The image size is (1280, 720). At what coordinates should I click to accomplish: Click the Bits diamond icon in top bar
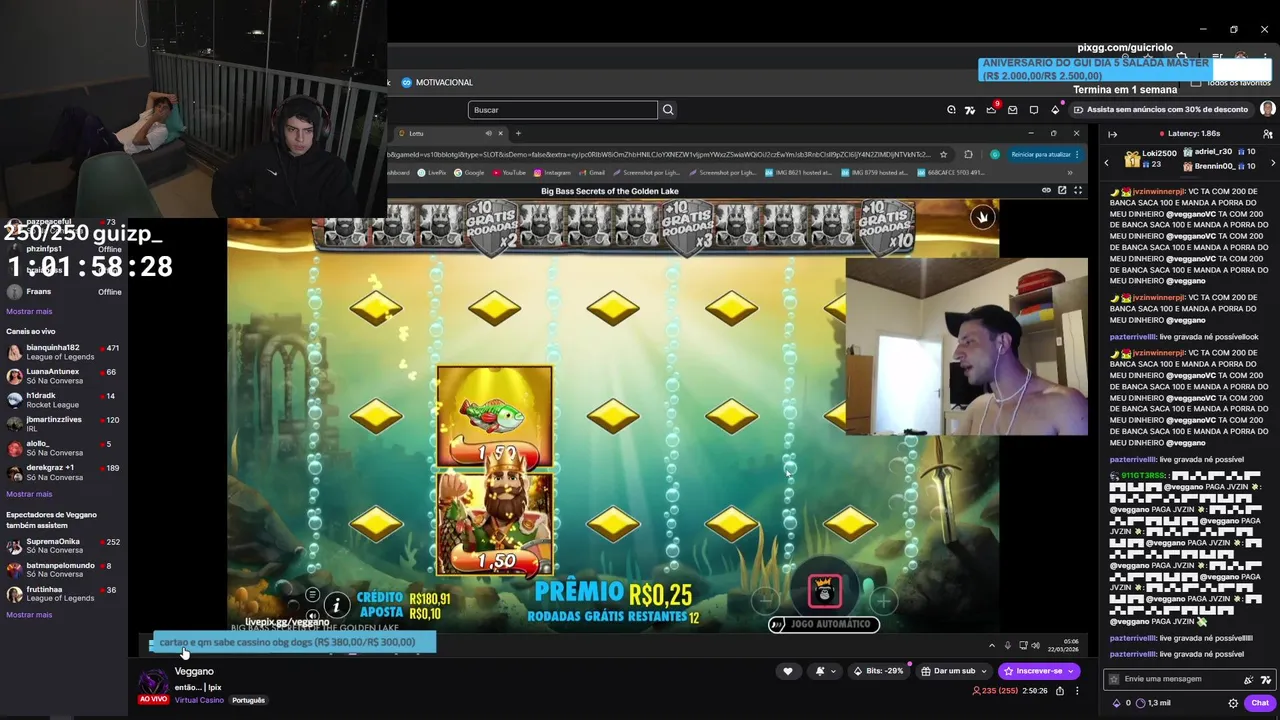(1055, 110)
